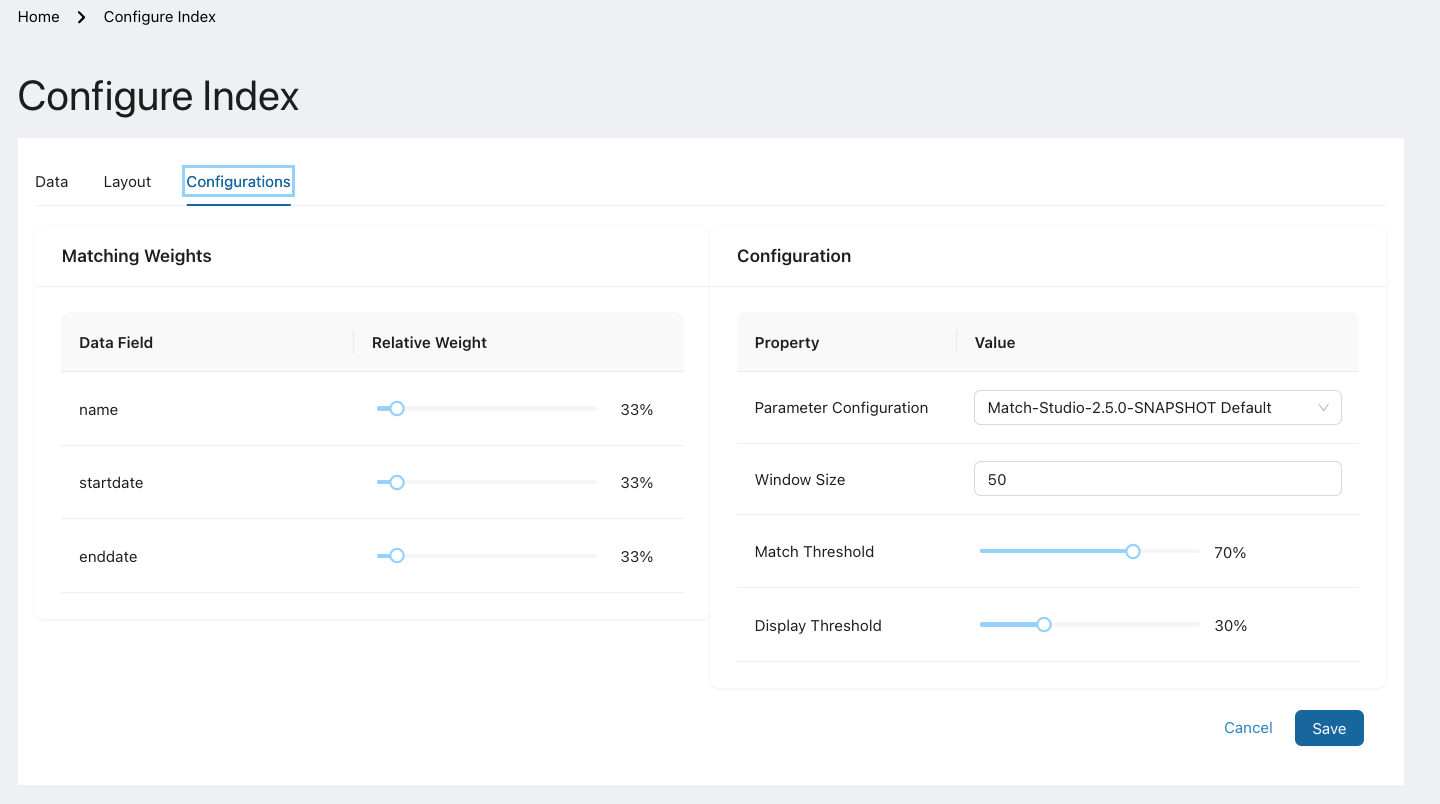
Task: Click the 'startdate' data field row
Action: (372, 482)
